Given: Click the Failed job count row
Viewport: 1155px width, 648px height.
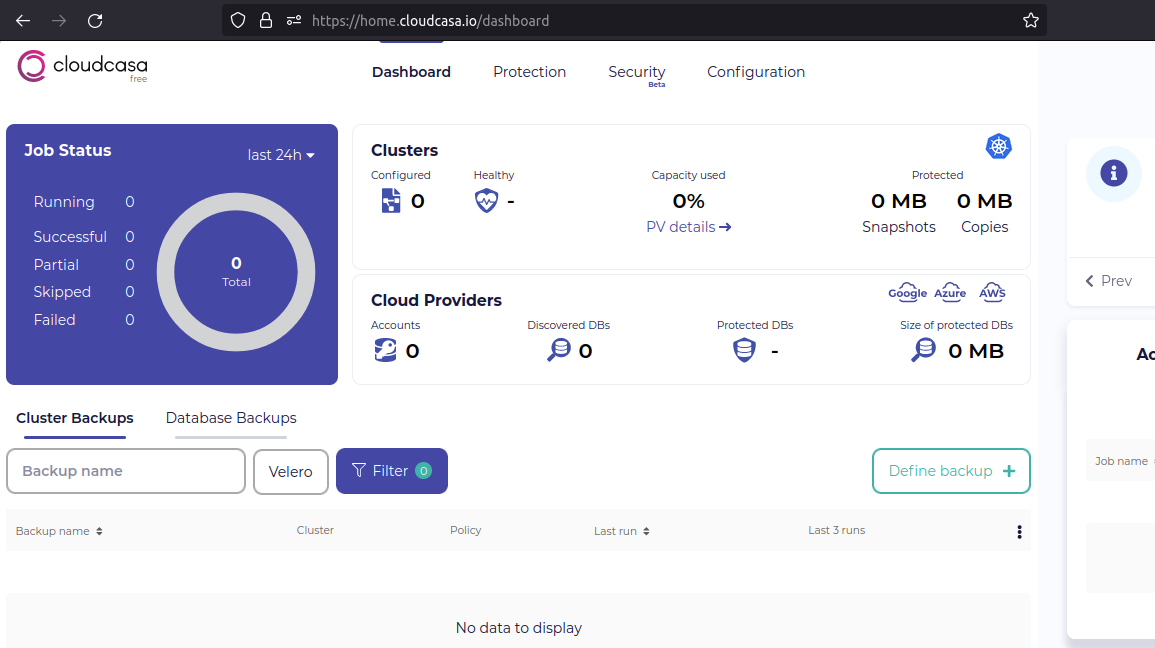Looking at the screenshot, I should point(84,320).
